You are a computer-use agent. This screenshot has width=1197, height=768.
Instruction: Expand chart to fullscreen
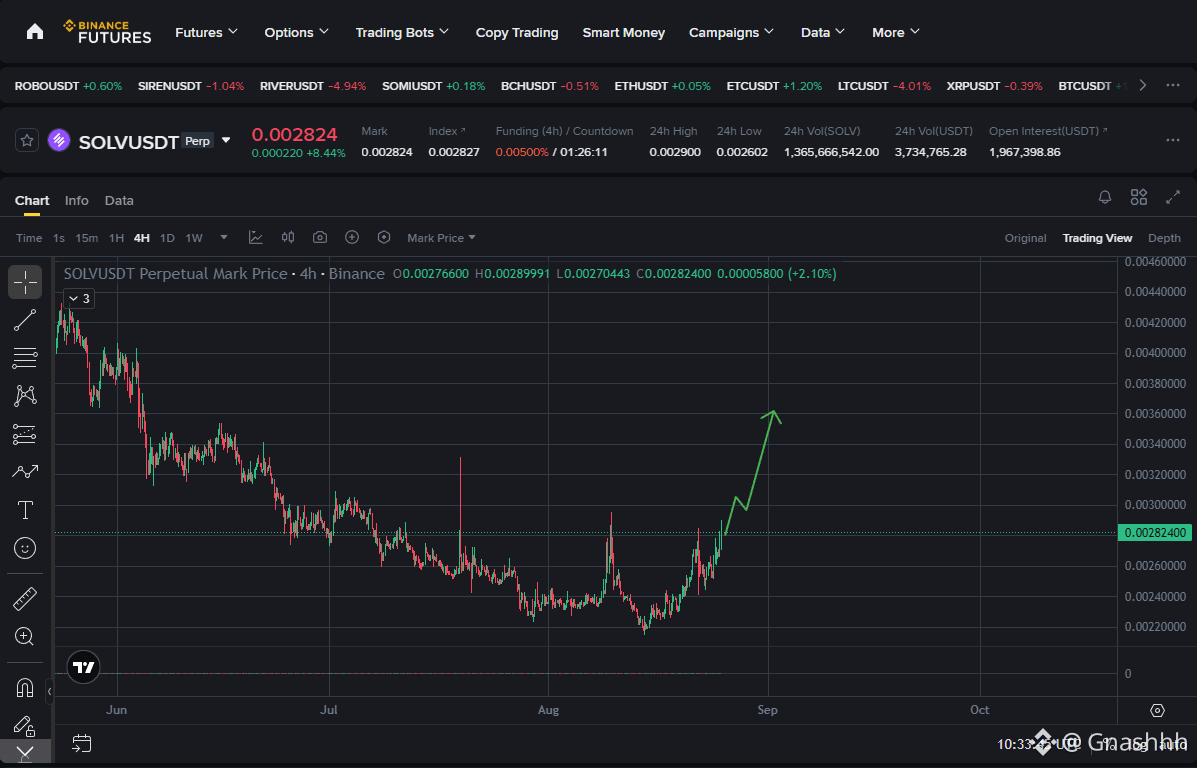pos(1173,197)
